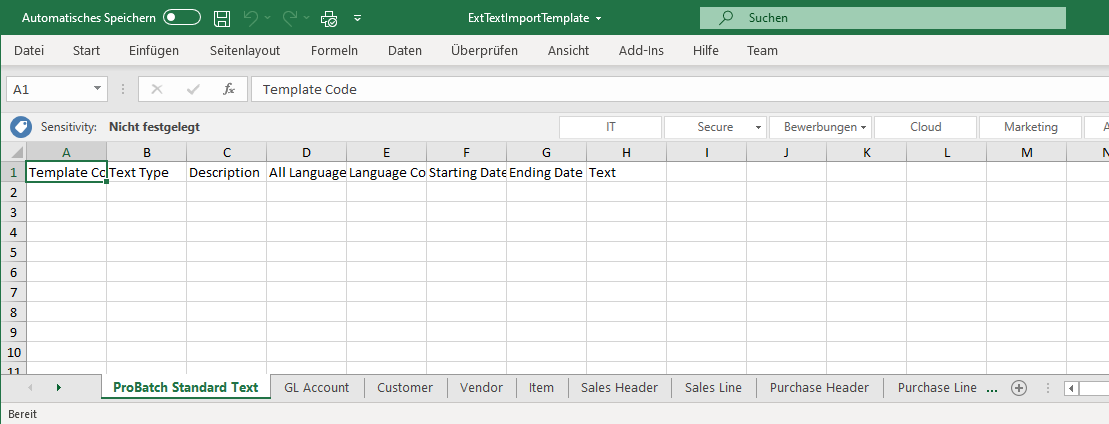Click the Save floppy disk icon
The width and height of the screenshot is (1109, 424).
[222, 18]
